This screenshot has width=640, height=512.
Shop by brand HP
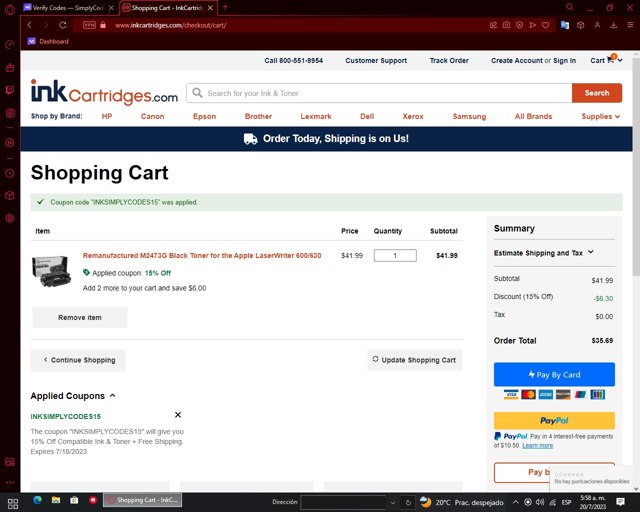107,116
